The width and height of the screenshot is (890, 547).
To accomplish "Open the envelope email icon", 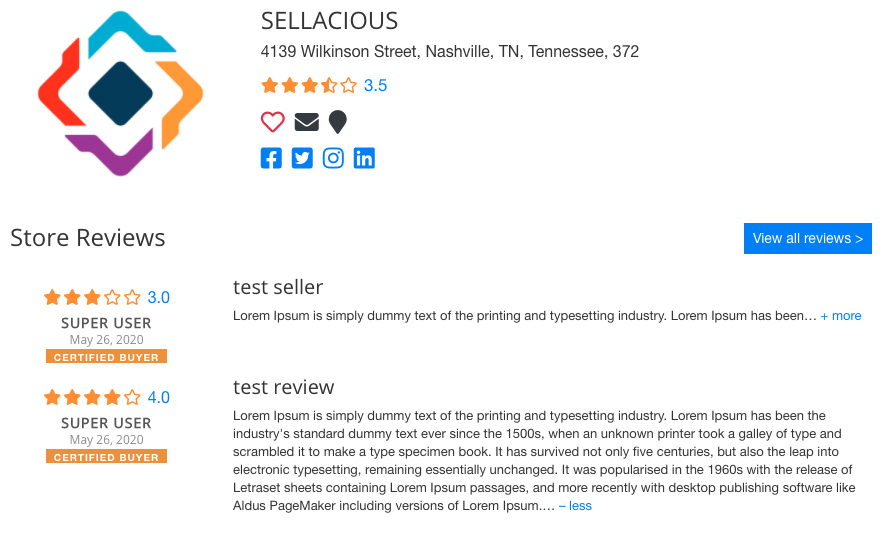I will pyautogui.click(x=307, y=122).
